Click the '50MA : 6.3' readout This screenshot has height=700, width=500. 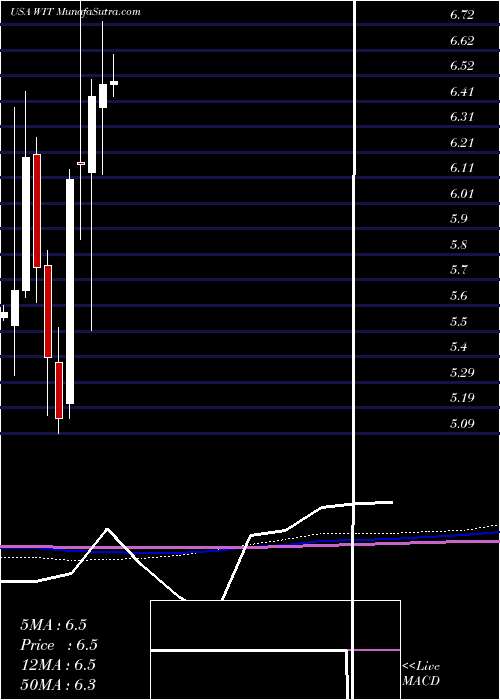click(x=58, y=684)
